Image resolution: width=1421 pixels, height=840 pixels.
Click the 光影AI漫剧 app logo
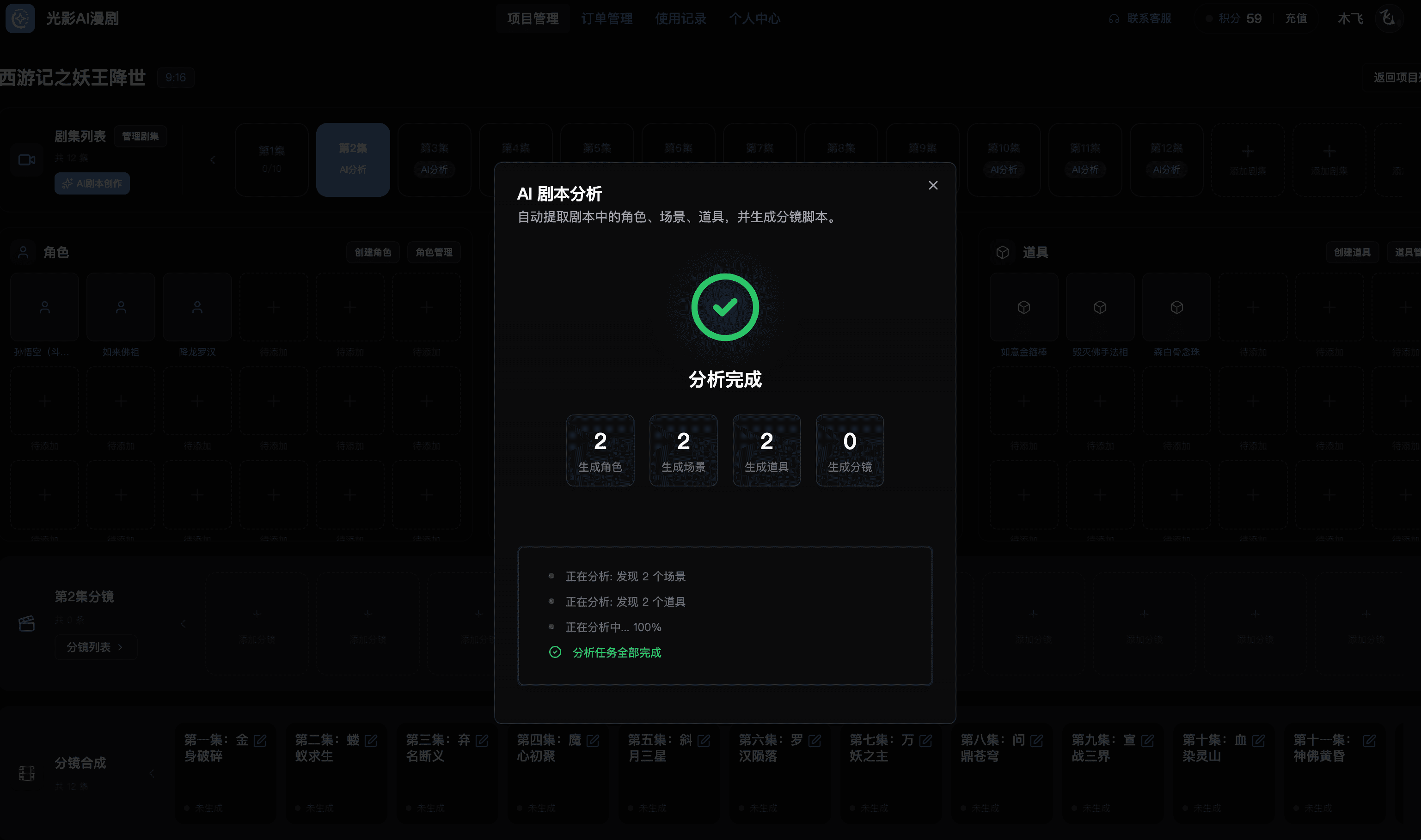(19, 18)
